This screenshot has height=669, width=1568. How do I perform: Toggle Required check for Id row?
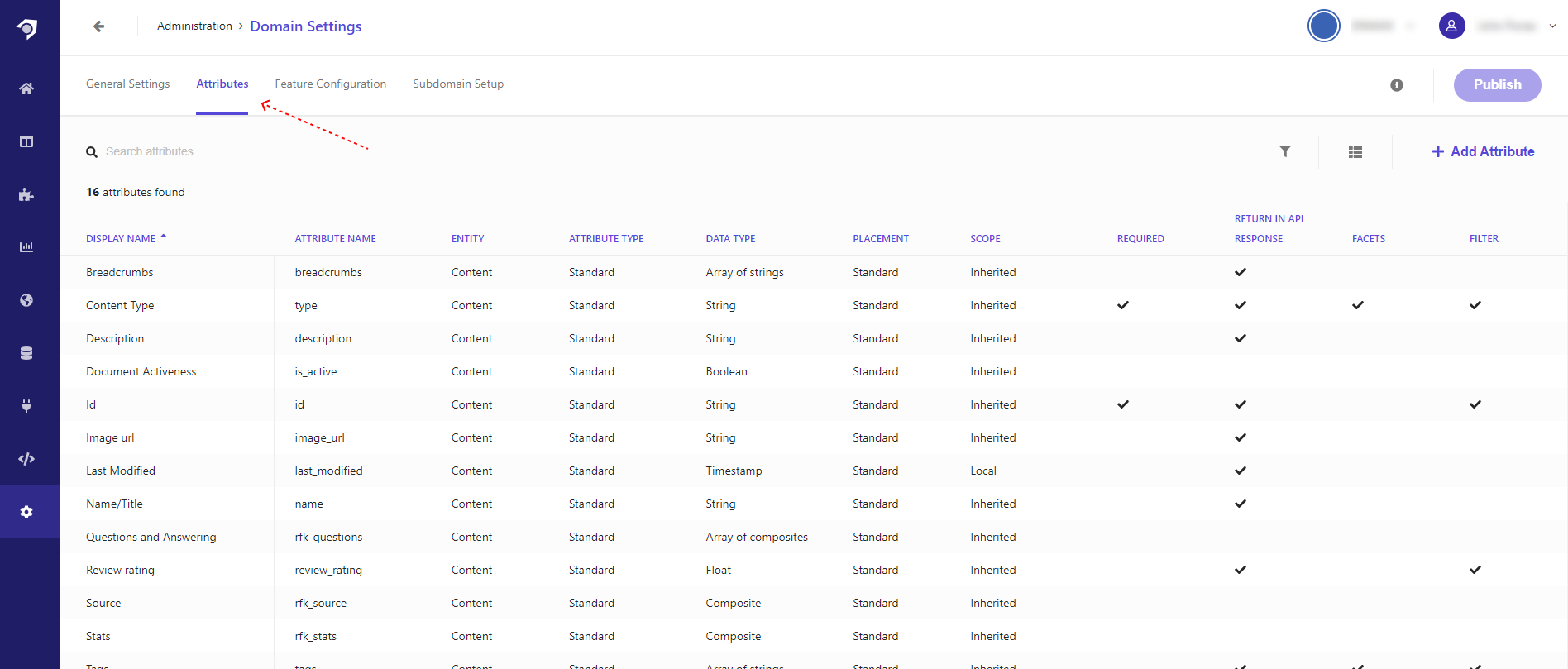(x=1123, y=404)
